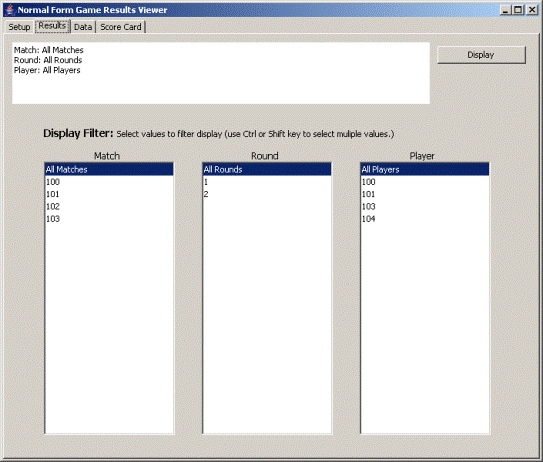Viewport: 543px width, 462px height.
Task: Minimize the Results Viewer window
Action: point(506,10)
